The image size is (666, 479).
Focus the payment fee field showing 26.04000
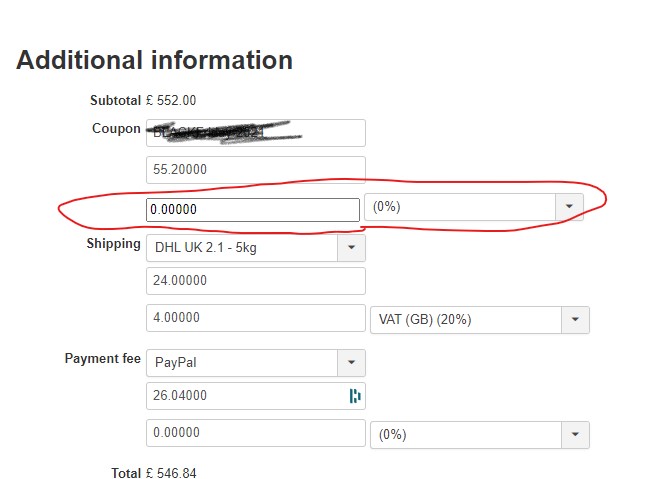coord(245,396)
